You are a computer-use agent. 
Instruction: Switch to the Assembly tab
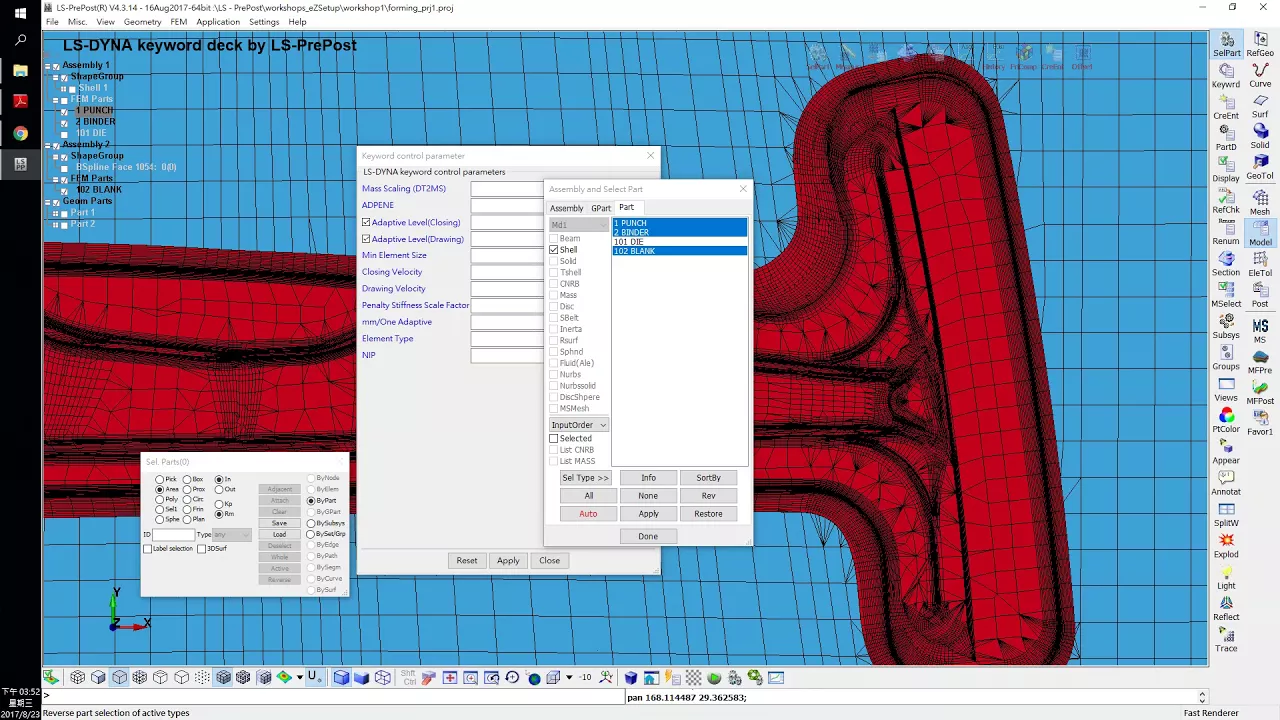pos(566,208)
